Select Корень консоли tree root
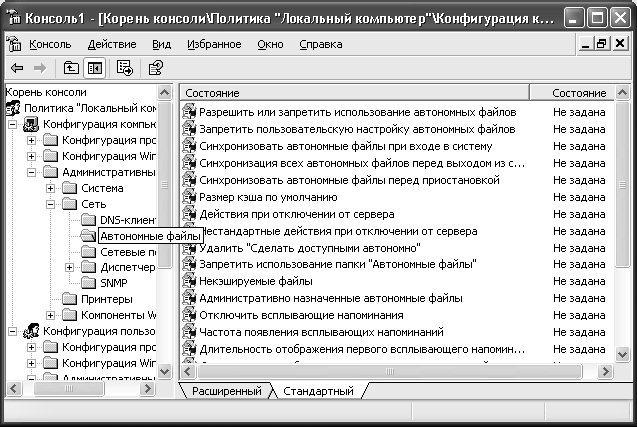The height and width of the screenshot is (427, 637). click(46, 92)
